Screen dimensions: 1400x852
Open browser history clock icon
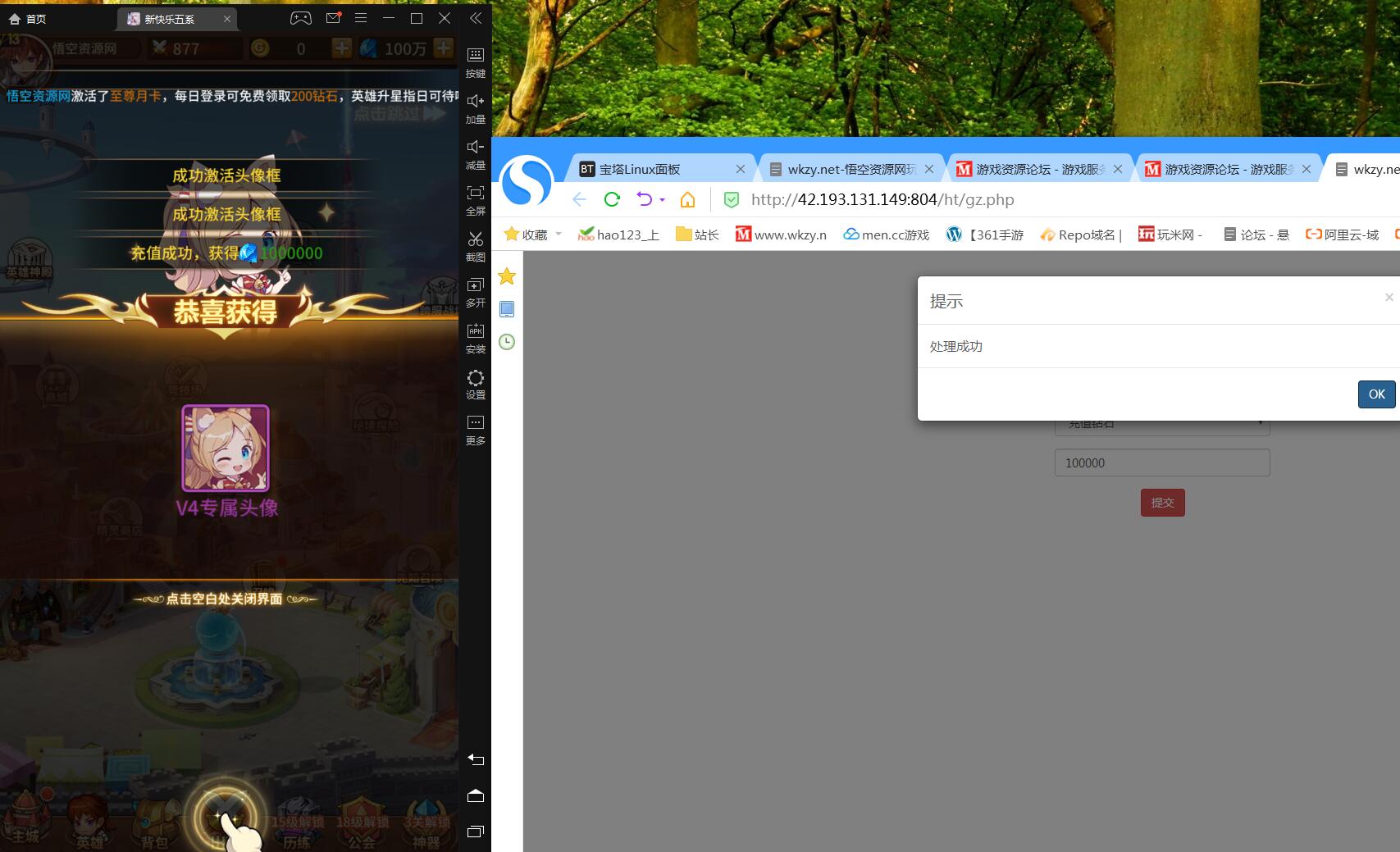click(x=507, y=342)
